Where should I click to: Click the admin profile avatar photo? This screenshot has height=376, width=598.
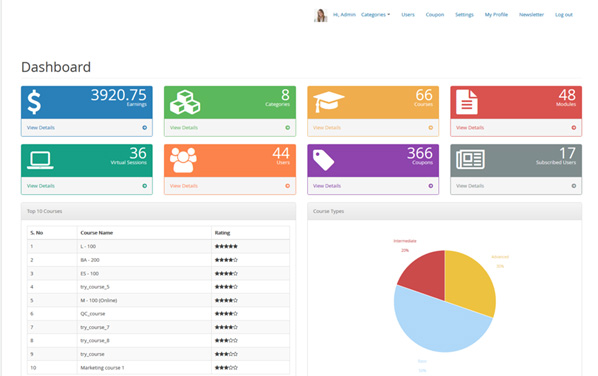point(321,15)
